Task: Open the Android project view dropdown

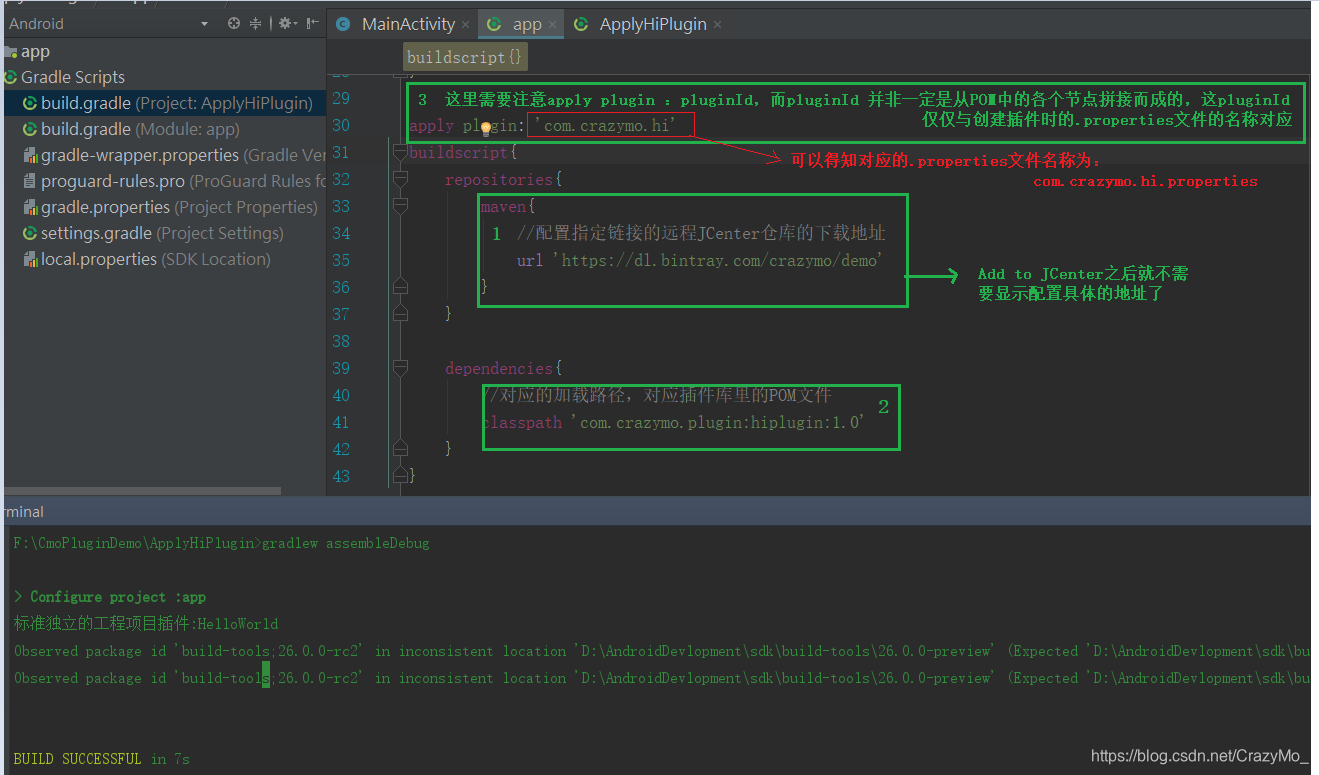Action: pyautogui.click(x=205, y=23)
